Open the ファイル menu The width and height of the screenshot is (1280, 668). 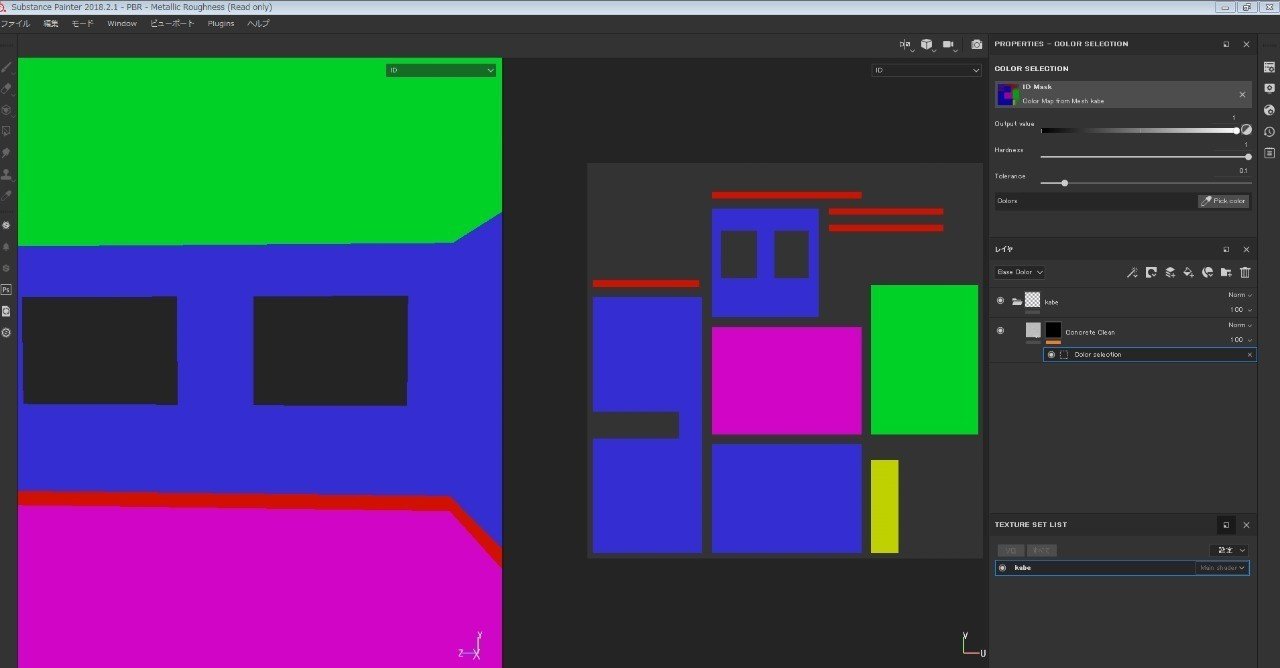15,23
